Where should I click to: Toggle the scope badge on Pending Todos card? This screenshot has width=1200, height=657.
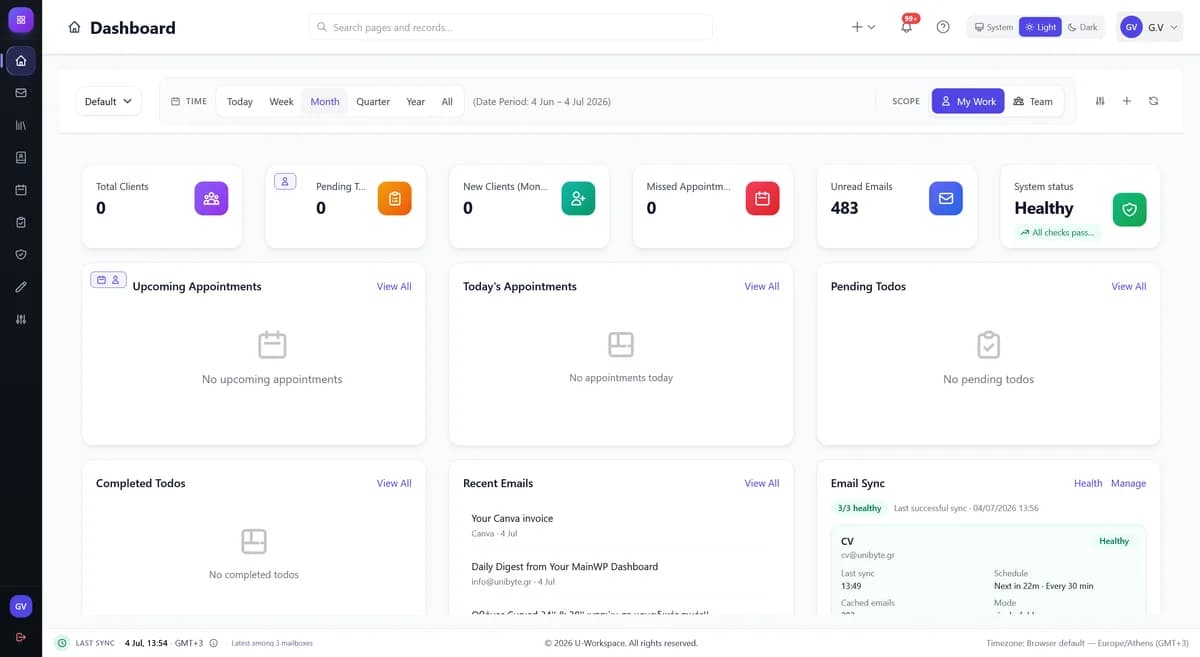click(285, 181)
